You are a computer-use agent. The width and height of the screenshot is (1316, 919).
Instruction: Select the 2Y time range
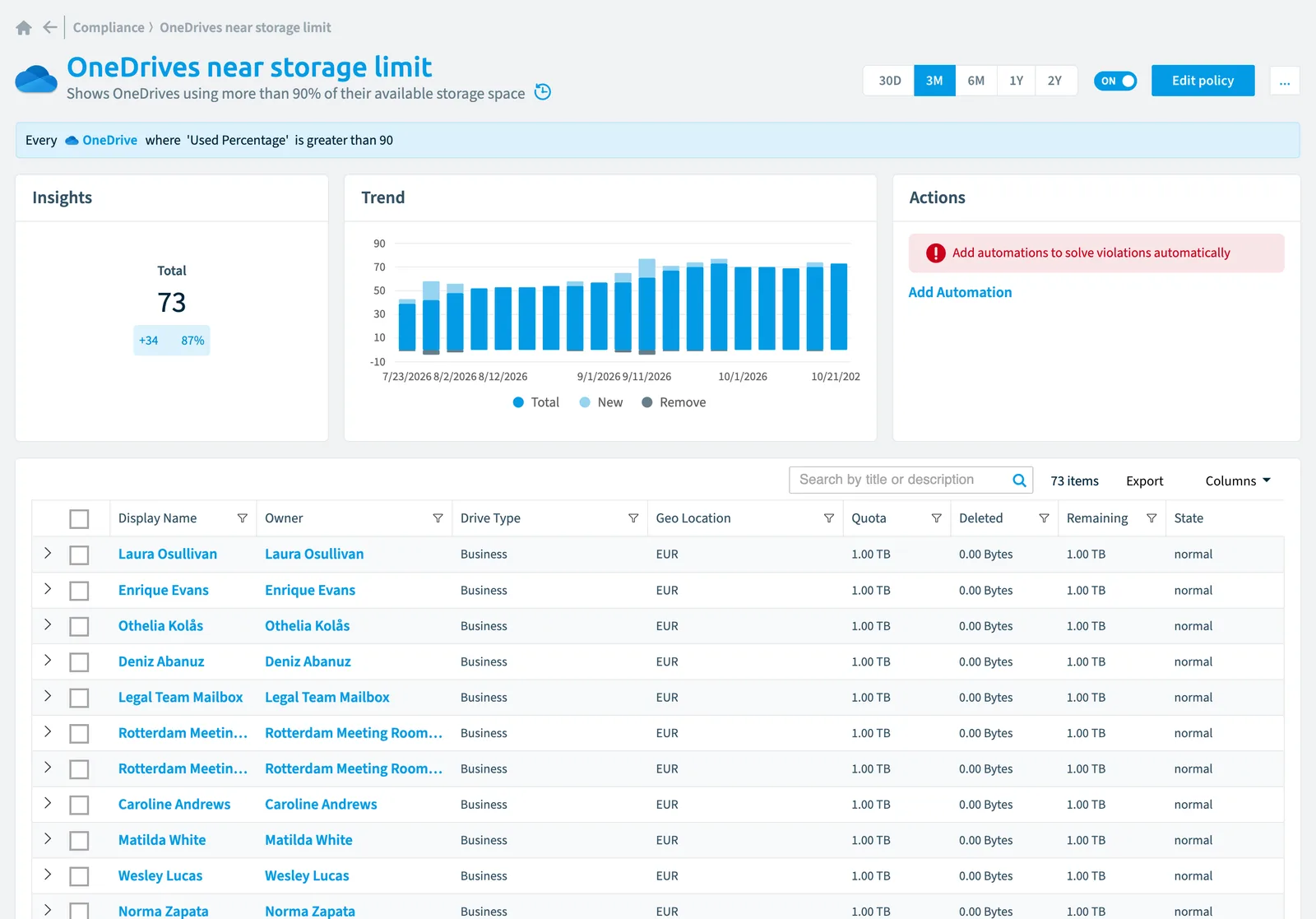[1054, 81]
